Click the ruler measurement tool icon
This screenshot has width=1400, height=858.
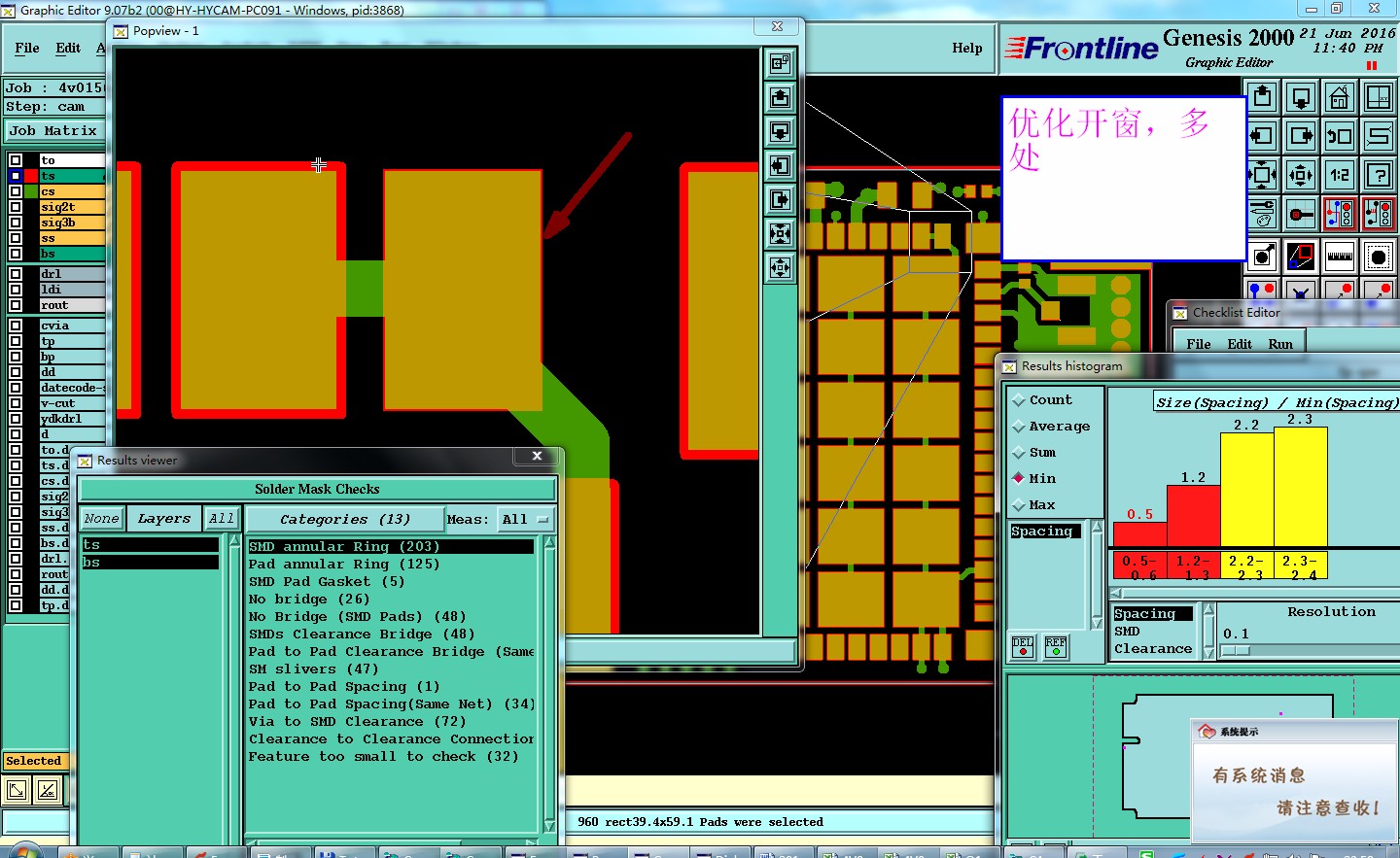pos(1340,257)
